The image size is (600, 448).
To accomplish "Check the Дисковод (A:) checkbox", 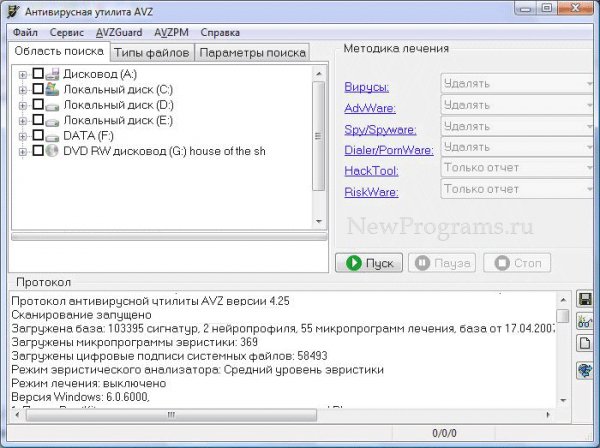I will pos(38,73).
